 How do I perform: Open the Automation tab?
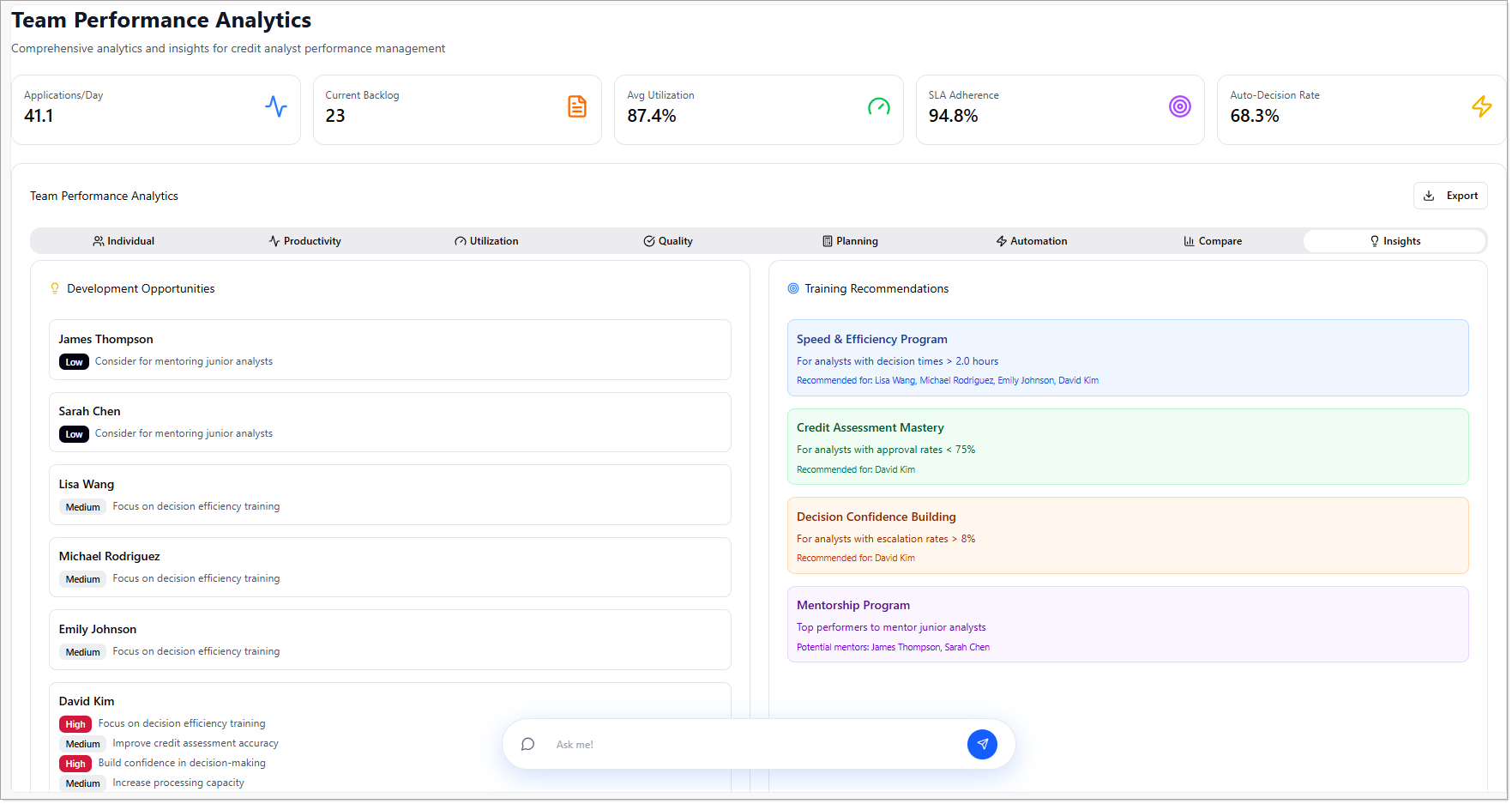1031,241
